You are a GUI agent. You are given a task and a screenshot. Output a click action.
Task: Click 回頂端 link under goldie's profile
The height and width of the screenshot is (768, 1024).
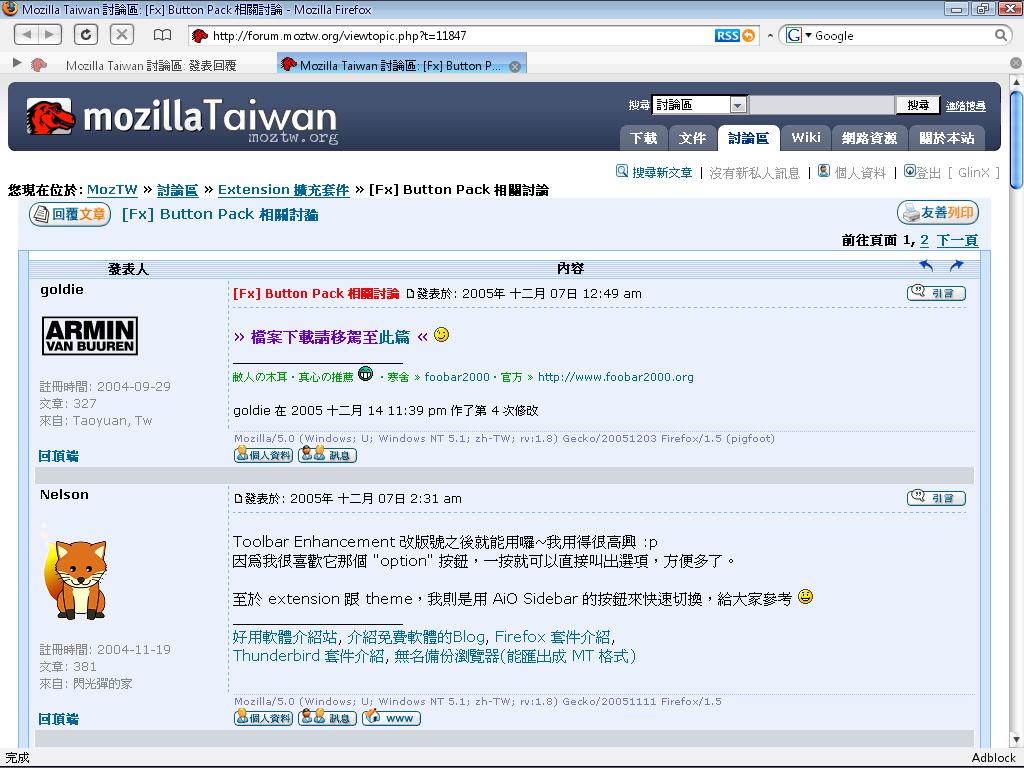[x=58, y=456]
